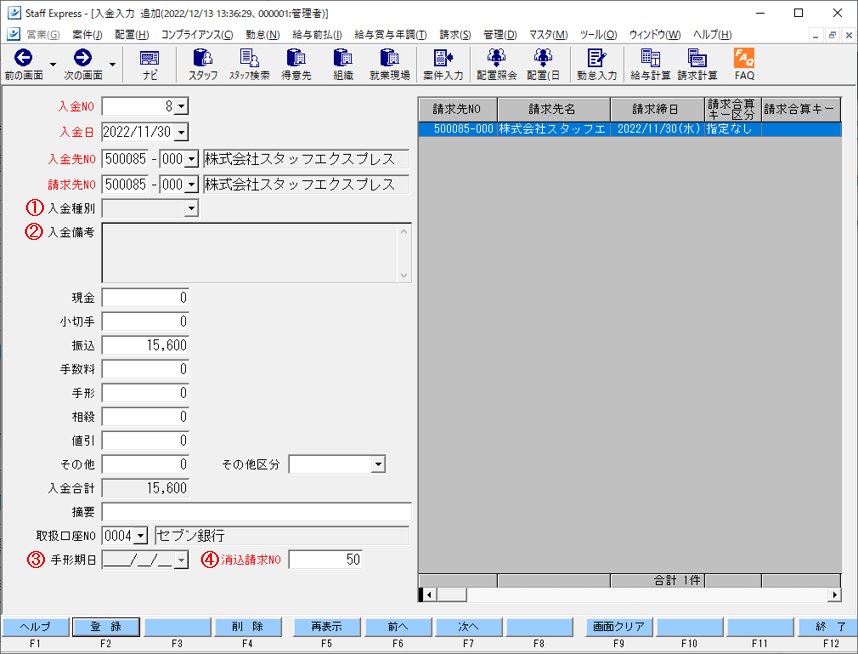This screenshot has width=858, height=654.
Task: Open the 勤怠(N) menu
Action: [x=263, y=35]
